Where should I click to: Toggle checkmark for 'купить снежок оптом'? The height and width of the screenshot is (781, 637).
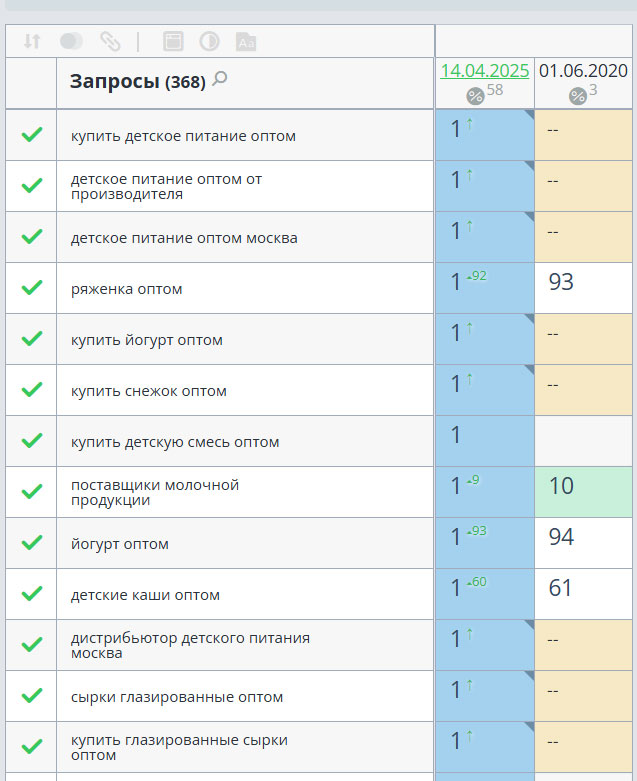(x=32, y=390)
